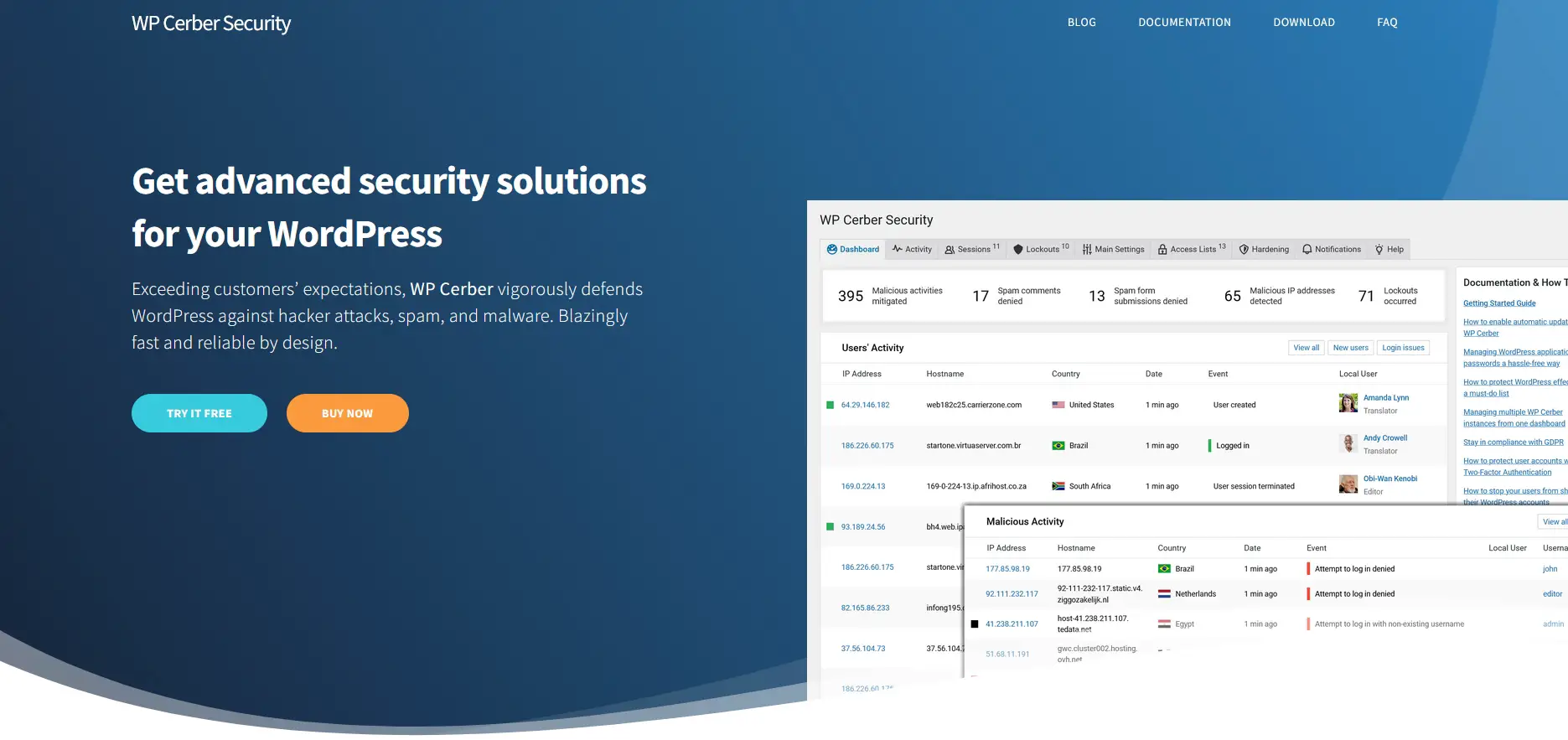Click the WP Cerber Security site logo
Viewport: 1568px width, 740px height.
(211, 23)
